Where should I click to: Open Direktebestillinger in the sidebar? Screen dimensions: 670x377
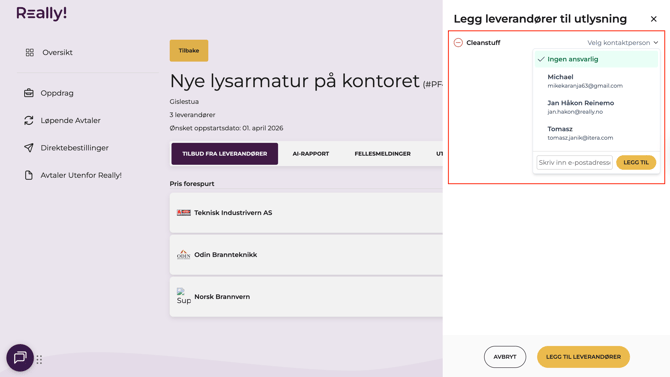point(74,148)
